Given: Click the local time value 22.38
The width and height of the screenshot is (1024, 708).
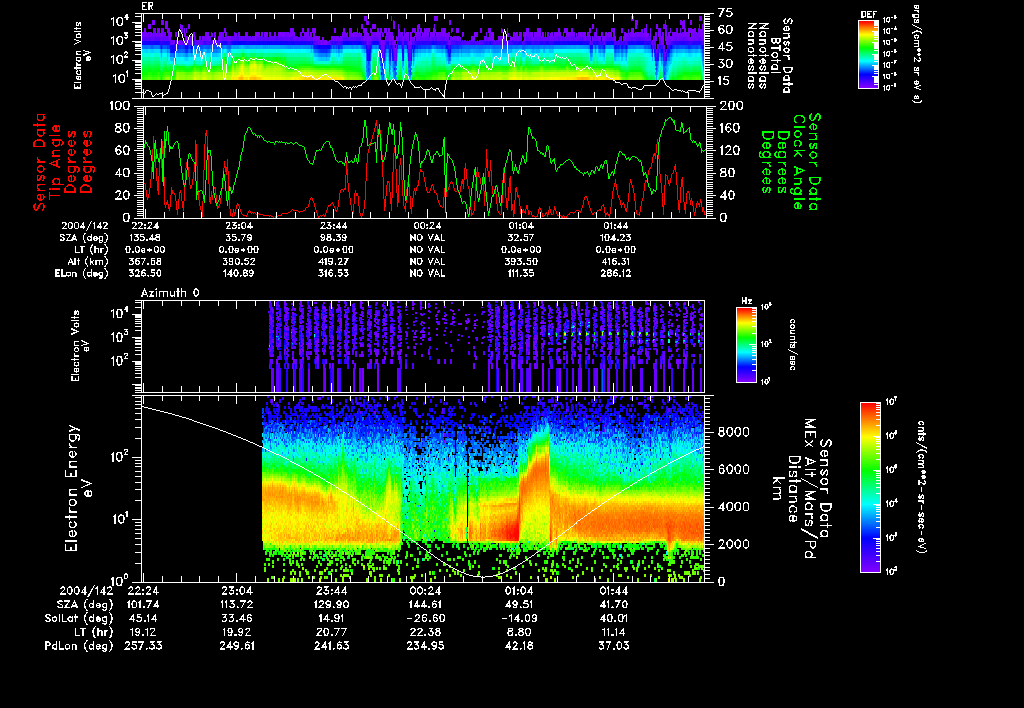Looking at the screenshot, I should tap(426, 632).
